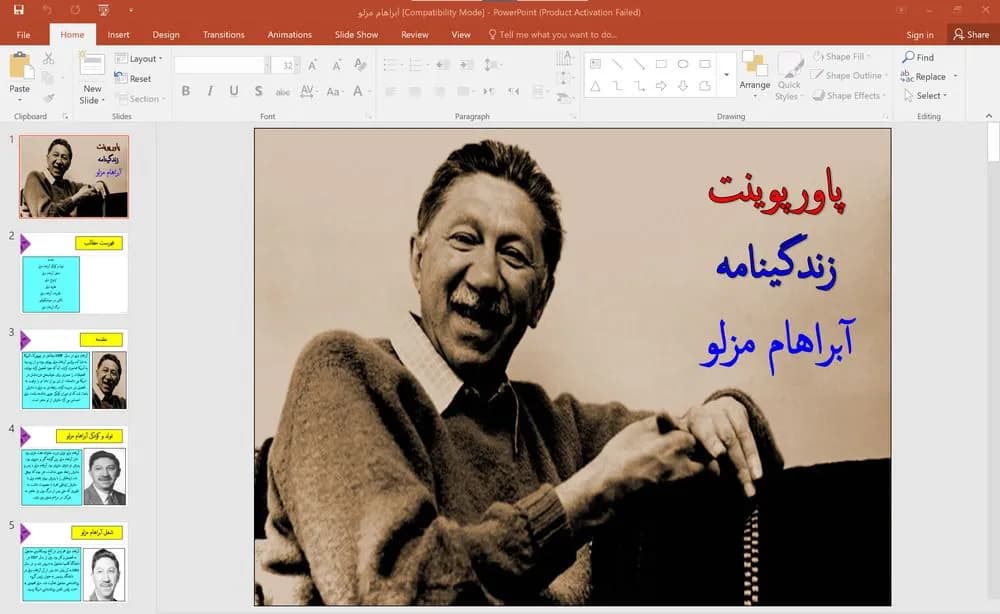Click the New Slide icon

tap(92, 64)
